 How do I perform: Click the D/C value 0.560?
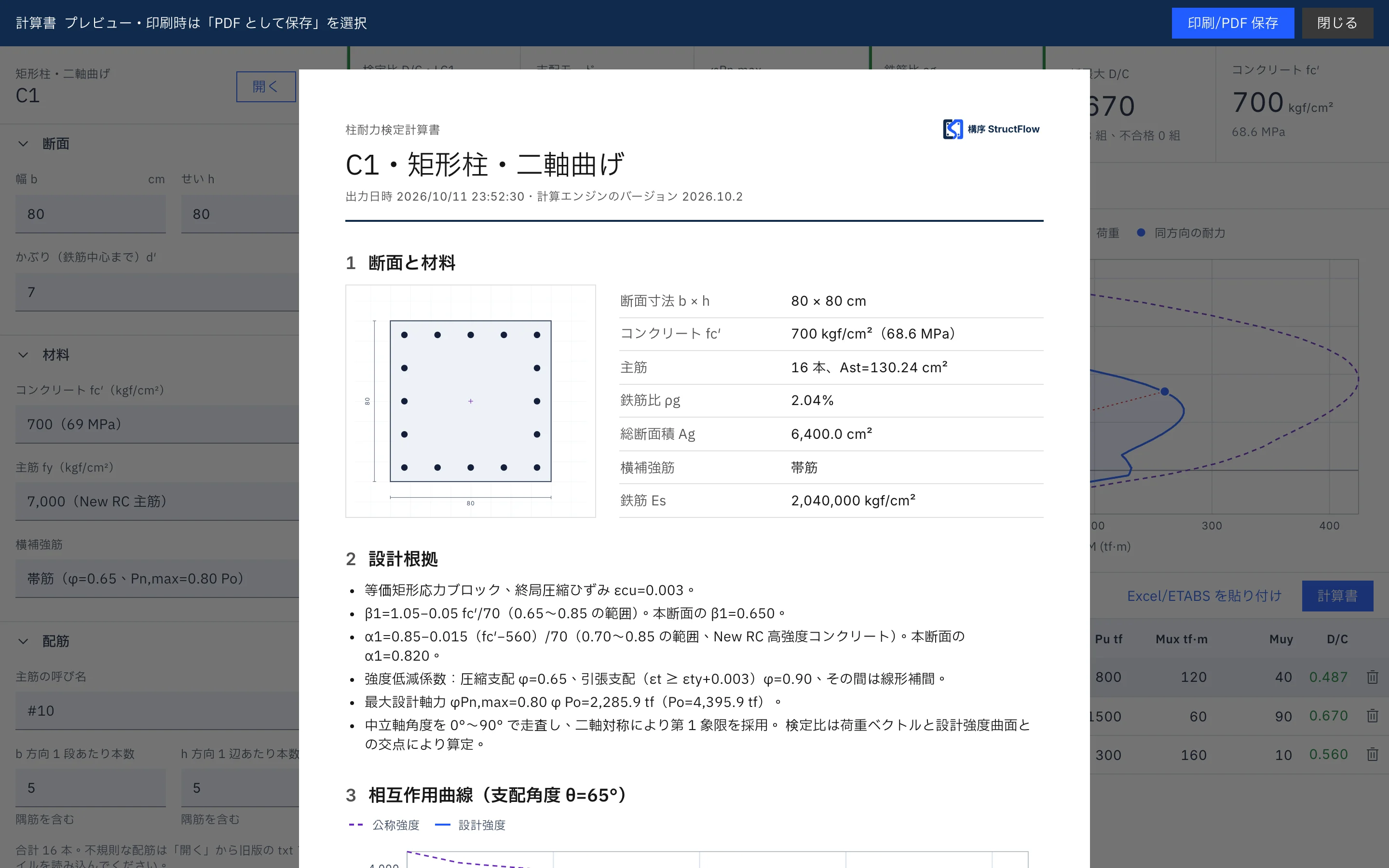(1328, 754)
